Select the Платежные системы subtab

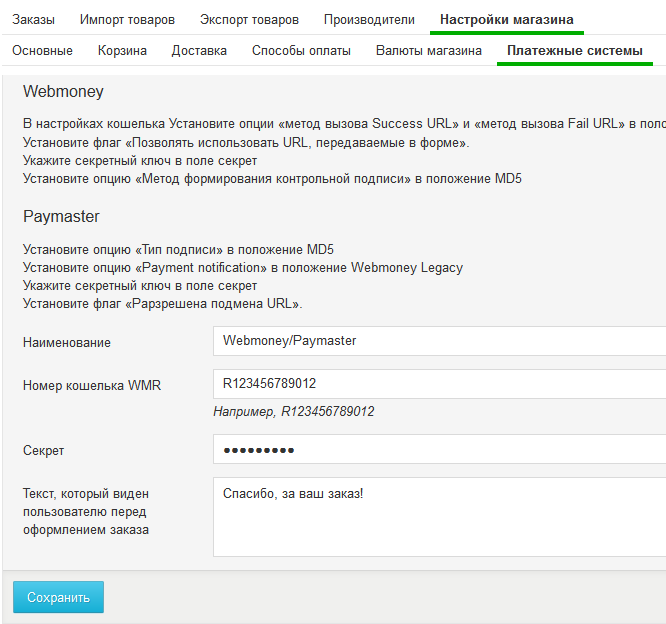(575, 51)
